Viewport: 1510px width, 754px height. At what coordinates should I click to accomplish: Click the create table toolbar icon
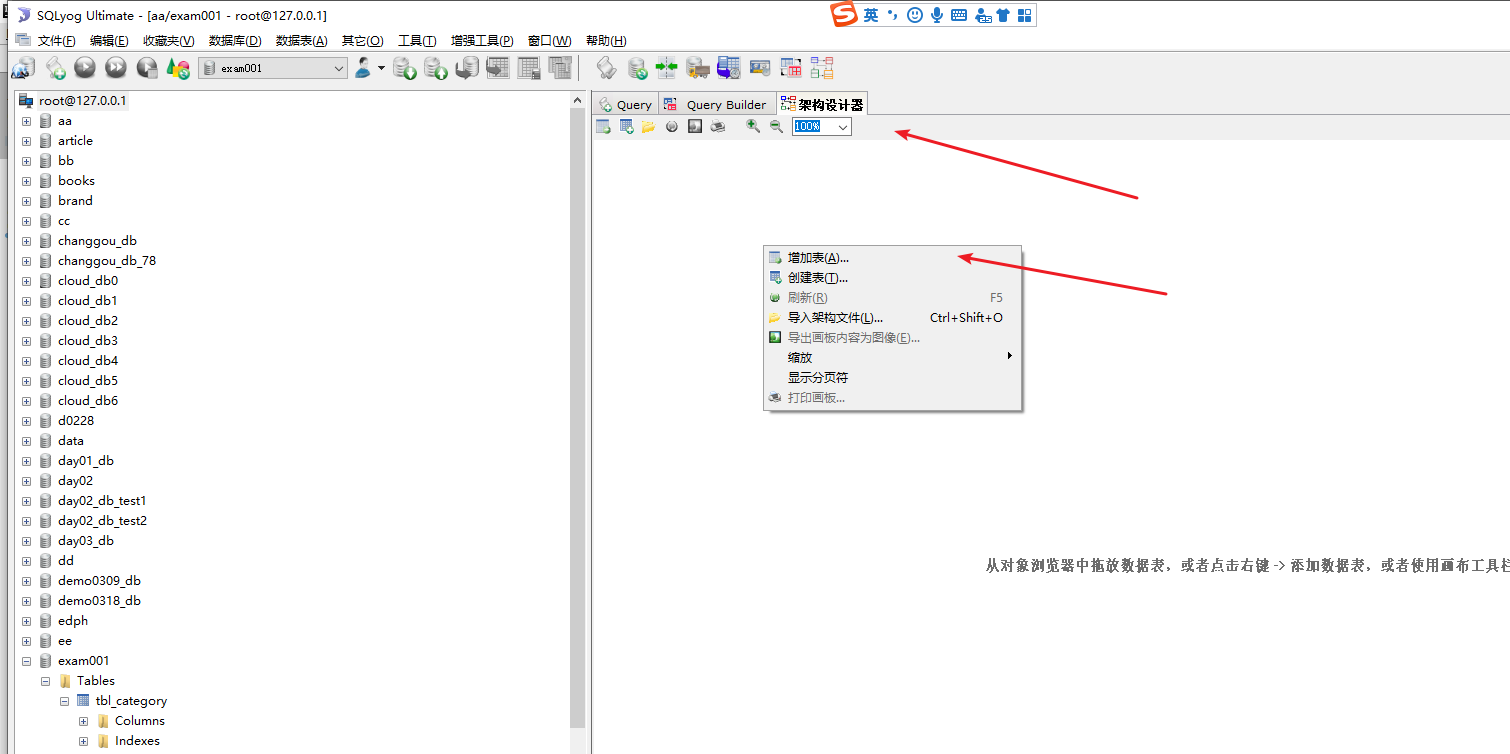(625, 126)
